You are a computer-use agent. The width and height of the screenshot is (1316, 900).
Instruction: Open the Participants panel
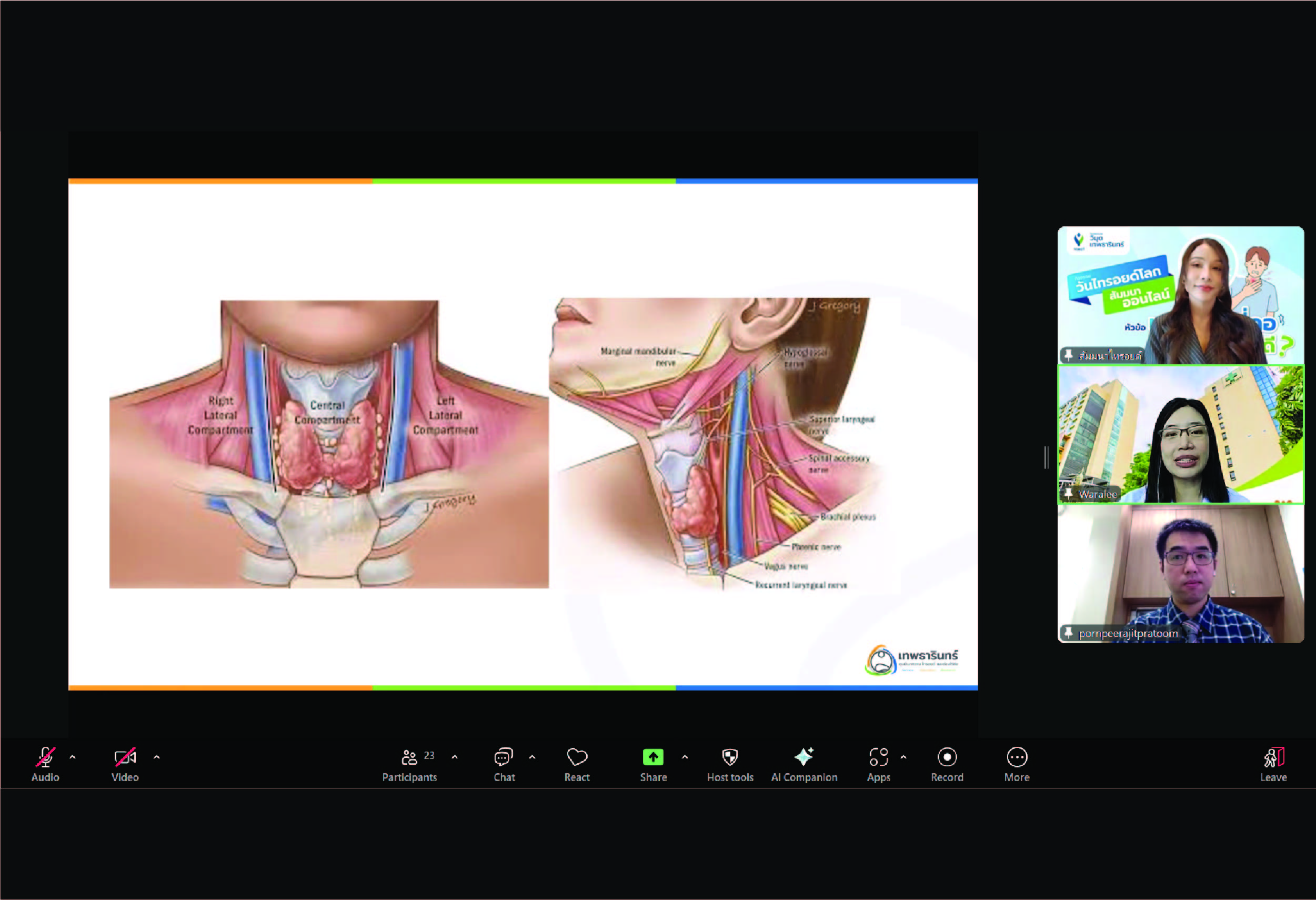[x=409, y=764]
